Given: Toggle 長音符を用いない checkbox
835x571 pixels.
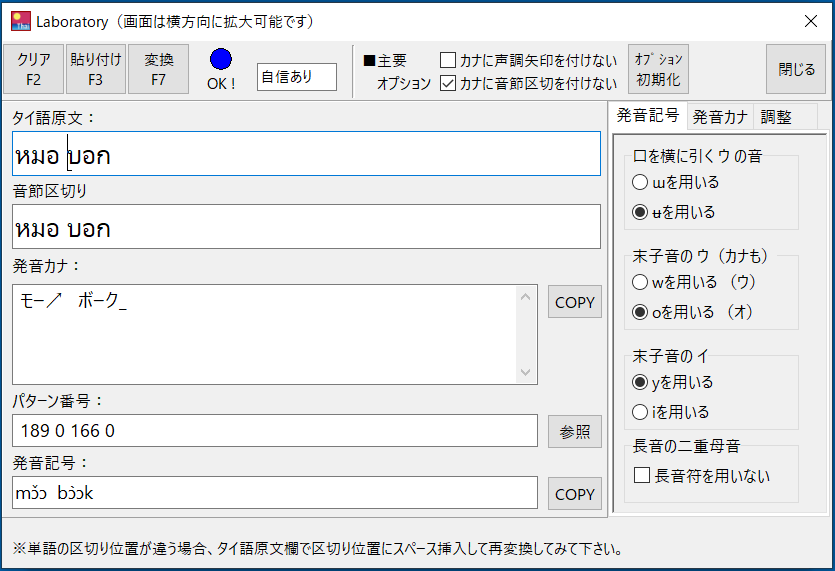Looking at the screenshot, I should [x=642, y=475].
